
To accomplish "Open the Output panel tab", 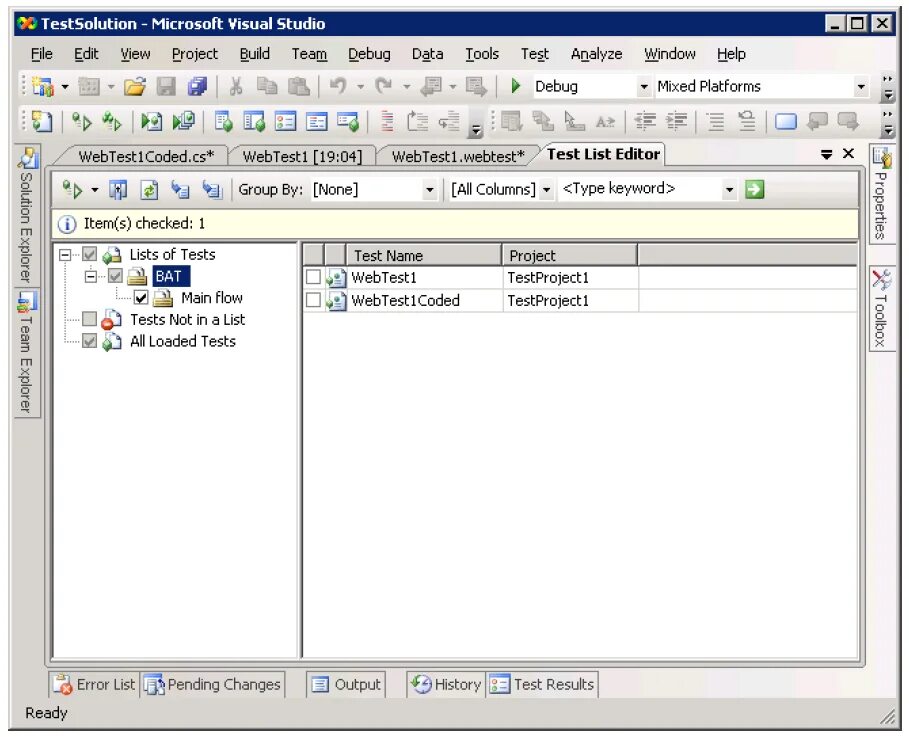I will coord(346,685).
